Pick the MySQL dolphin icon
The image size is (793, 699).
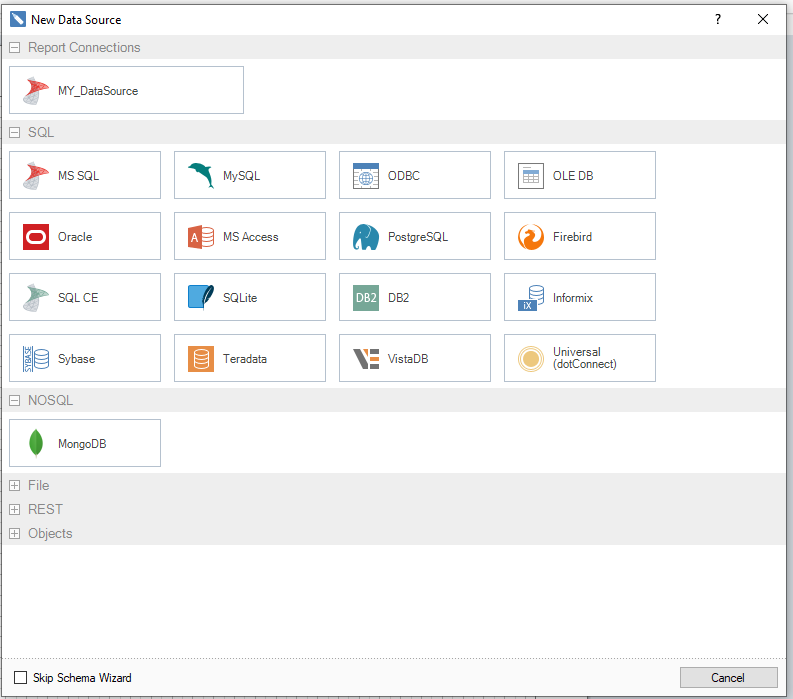[201, 176]
